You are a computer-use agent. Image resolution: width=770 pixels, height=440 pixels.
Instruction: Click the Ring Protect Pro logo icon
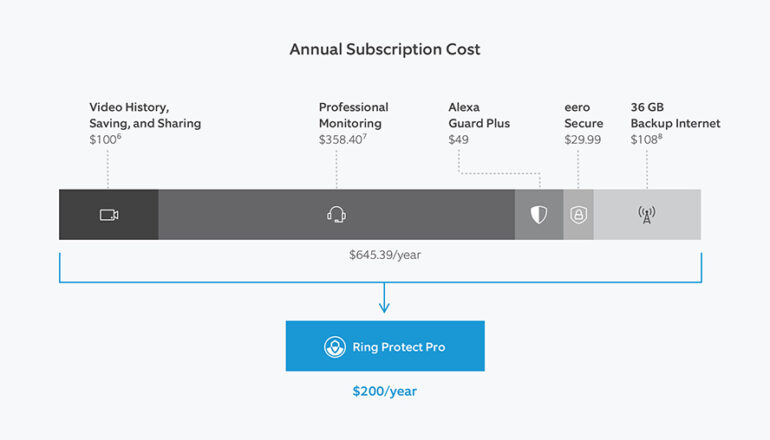tap(334, 347)
